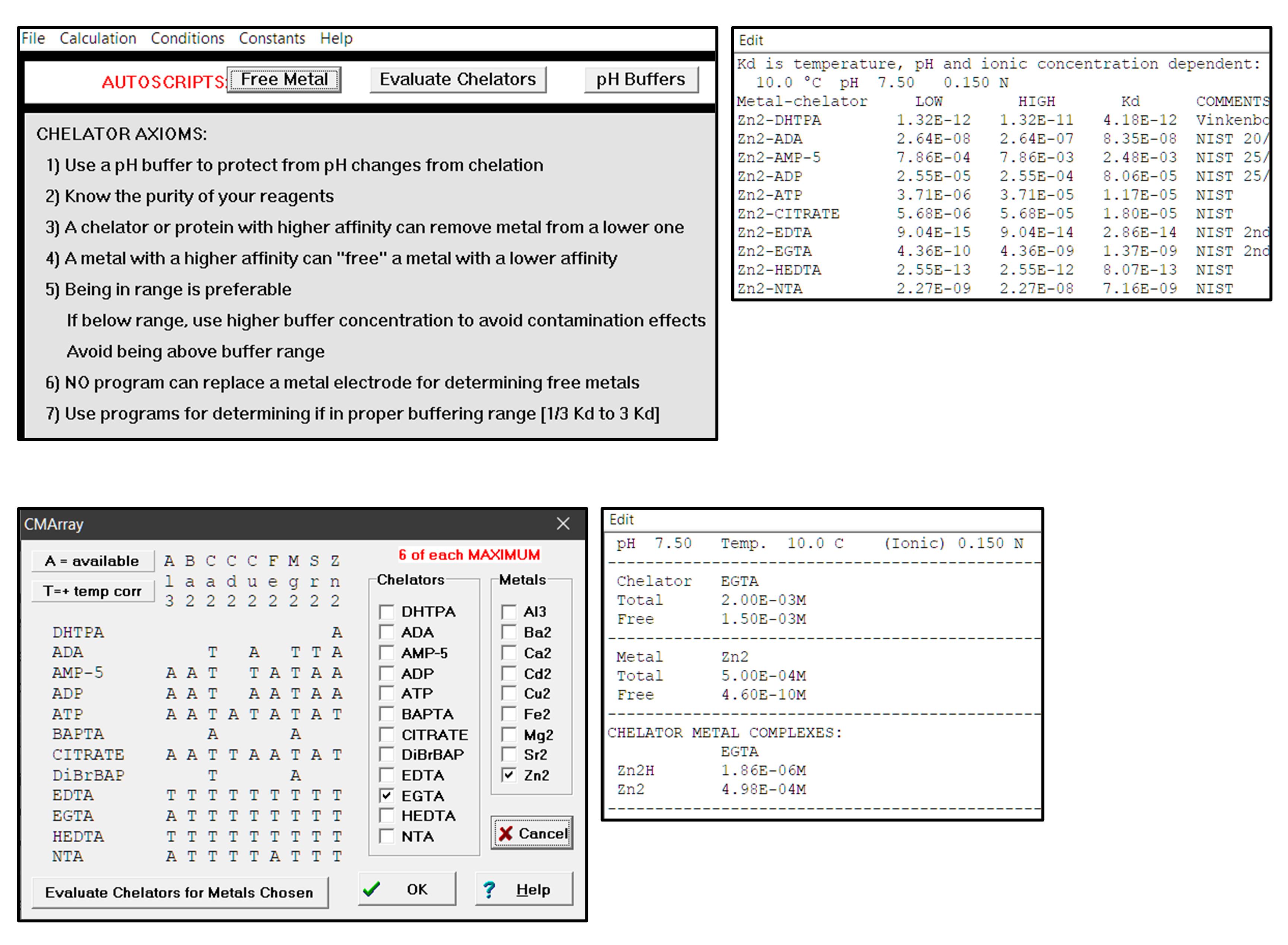Click the Zn2-CITRATE row in Kd table

[x=1003, y=214]
